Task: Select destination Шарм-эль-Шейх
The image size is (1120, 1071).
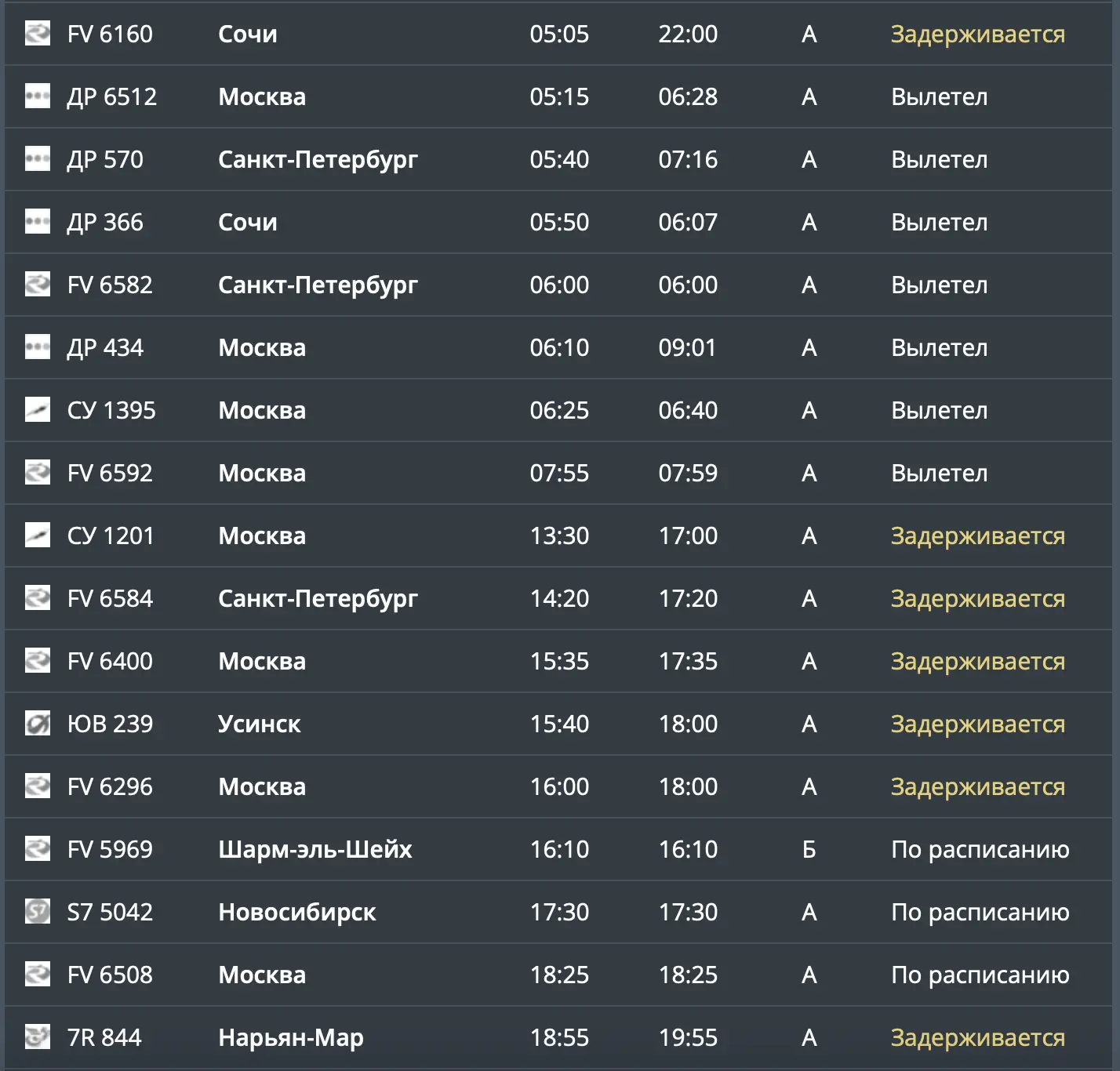Action: click(315, 849)
